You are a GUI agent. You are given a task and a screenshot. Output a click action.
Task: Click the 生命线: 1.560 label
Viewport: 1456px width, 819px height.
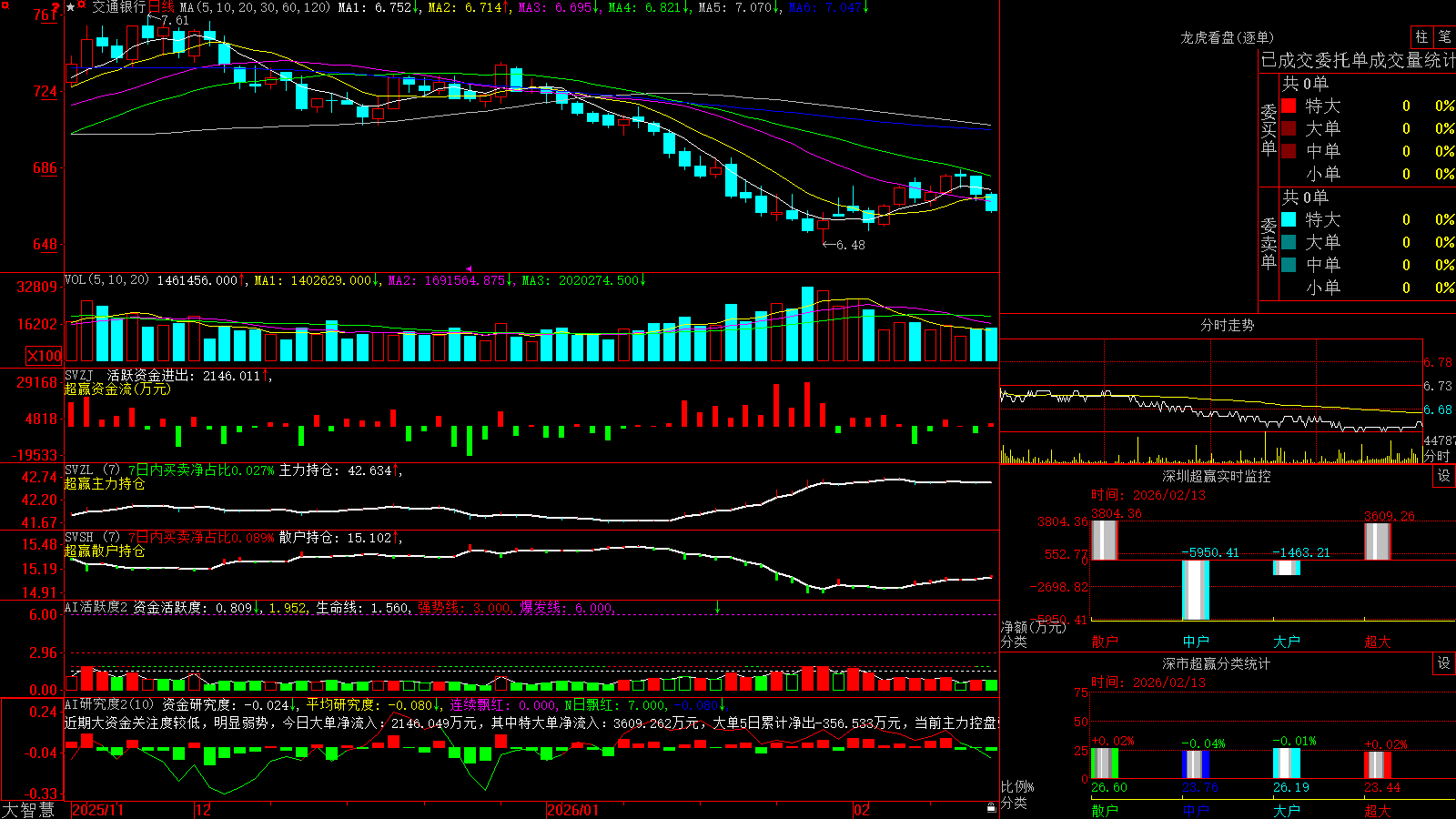(x=362, y=607)
